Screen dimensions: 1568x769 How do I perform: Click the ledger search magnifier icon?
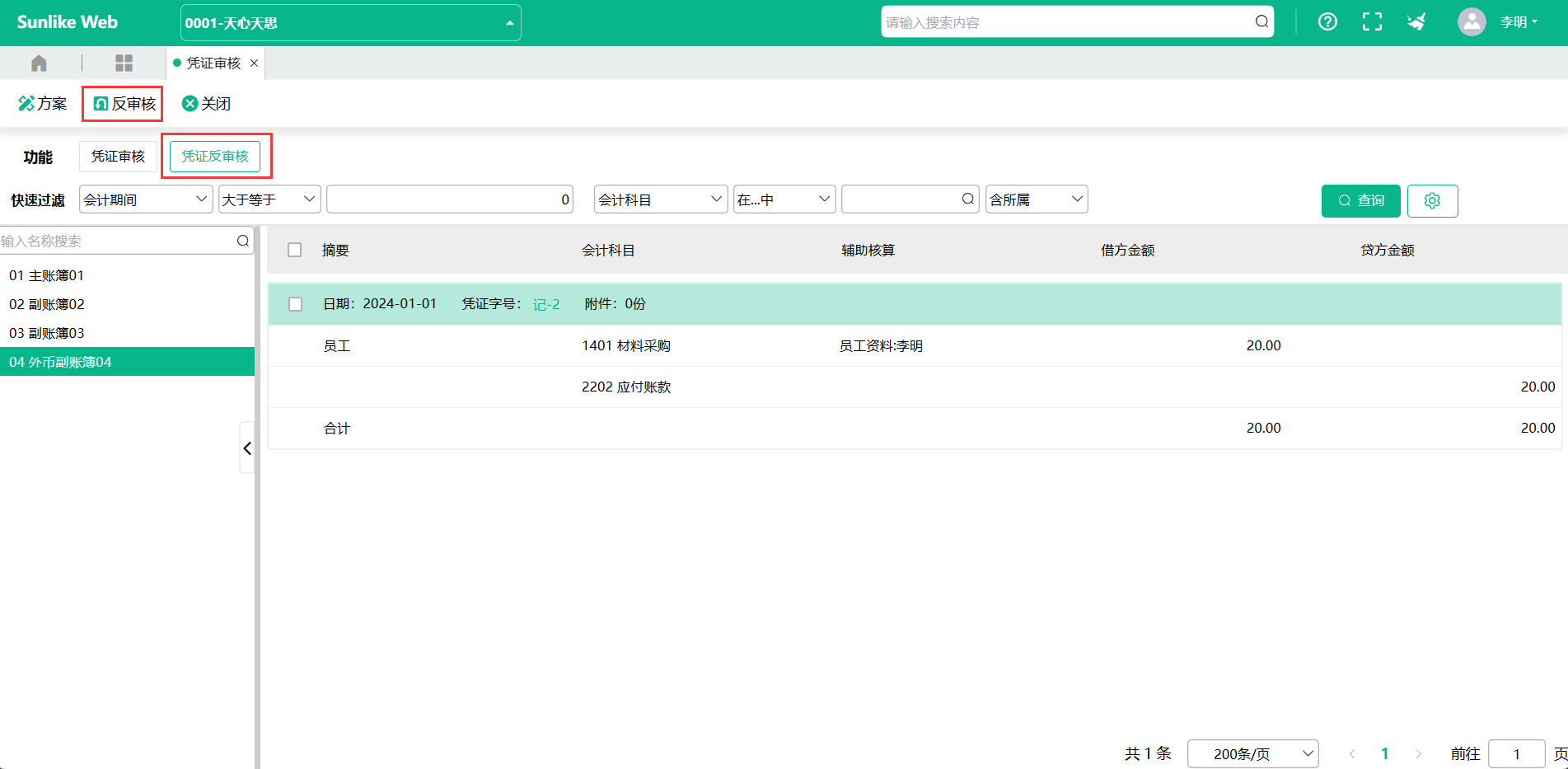[x=243, y=241]
